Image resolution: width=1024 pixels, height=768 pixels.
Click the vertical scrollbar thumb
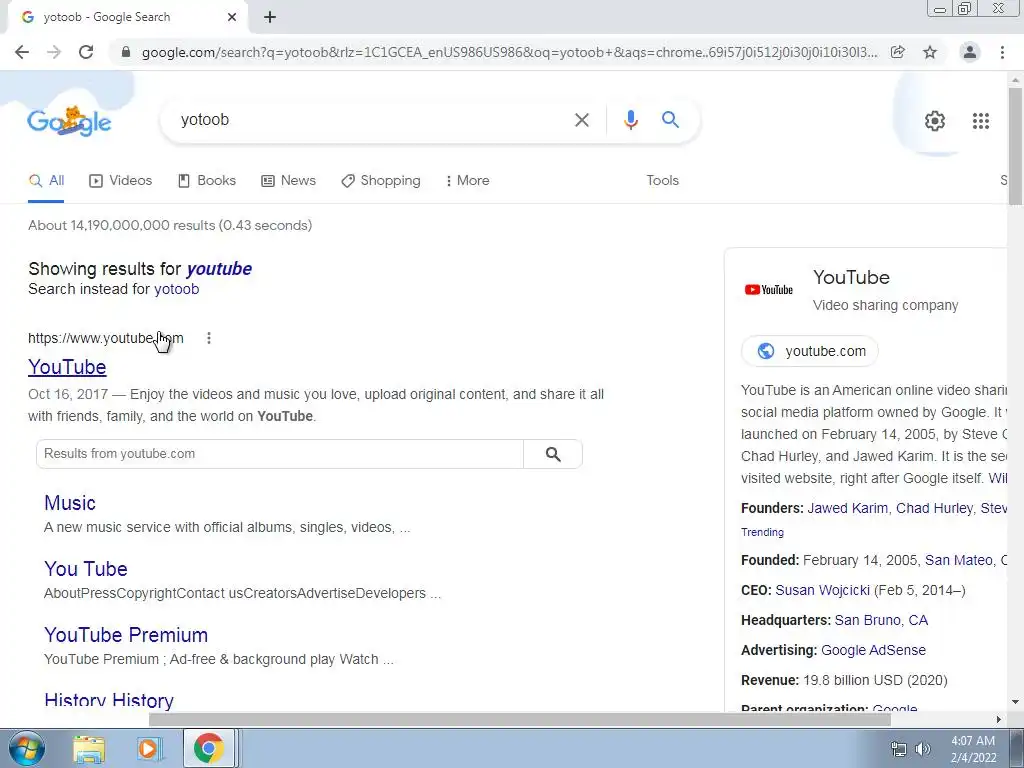(1015, 145)
